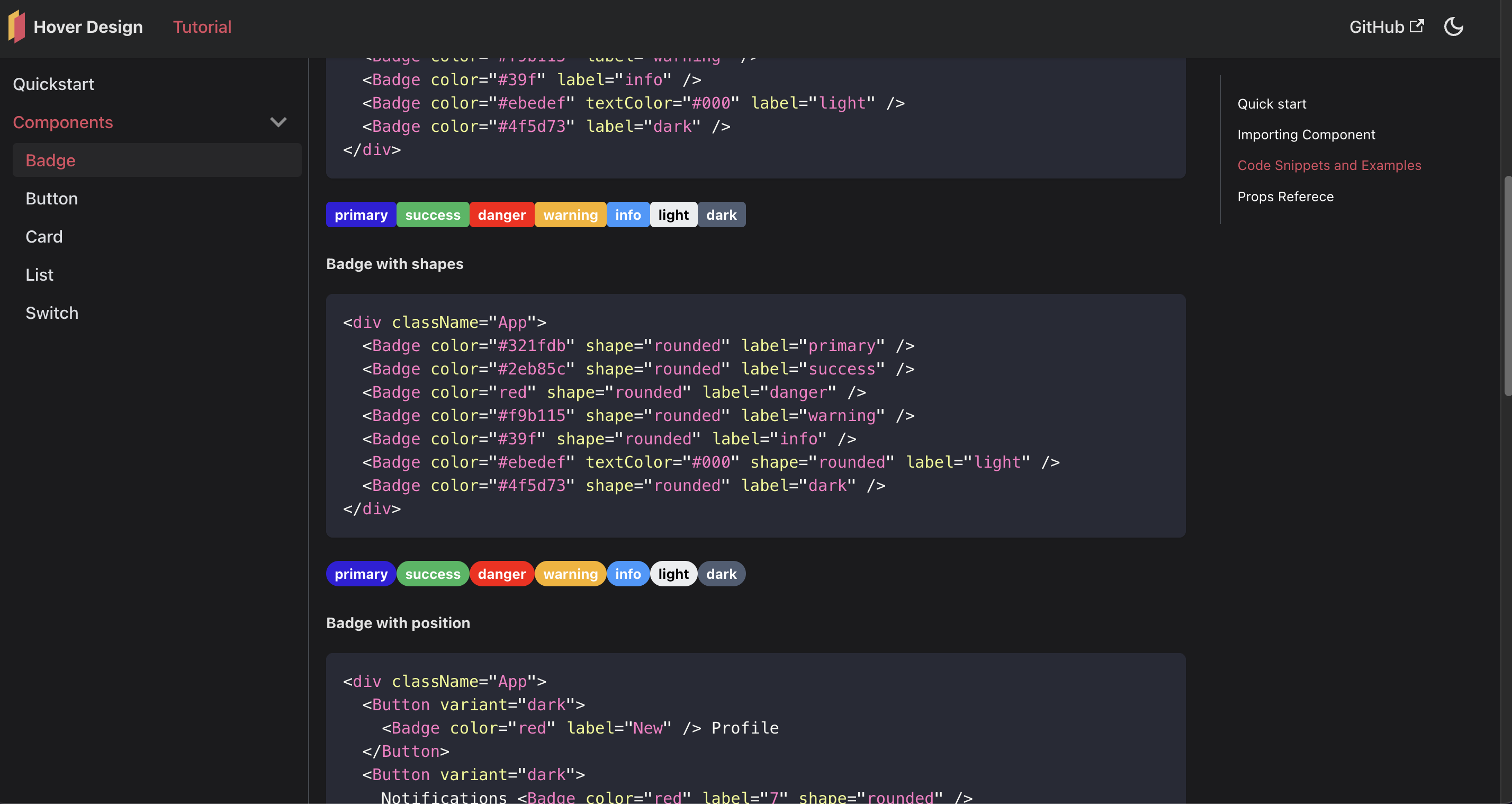This screenshot has height=804, width=1512.
Task: Click the square light badge
Action: [x=673, y=215]
